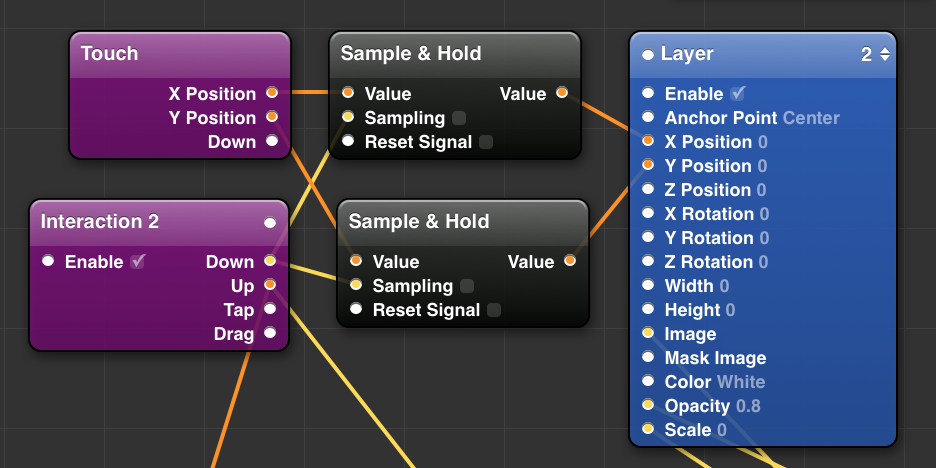Click the Interaction 2 Drag output port
The width and height of the screenshot is (936, 468).
pos(270,334)
